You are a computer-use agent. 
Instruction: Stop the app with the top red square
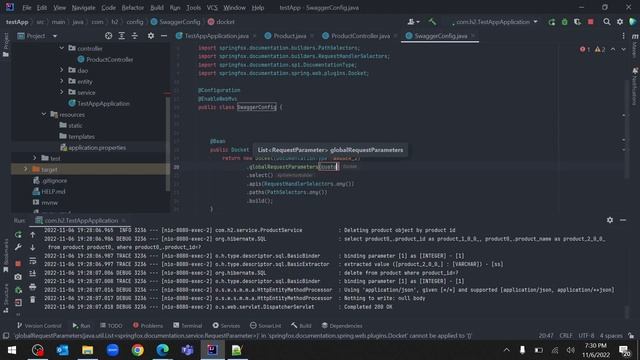click(x=590, y=22)
